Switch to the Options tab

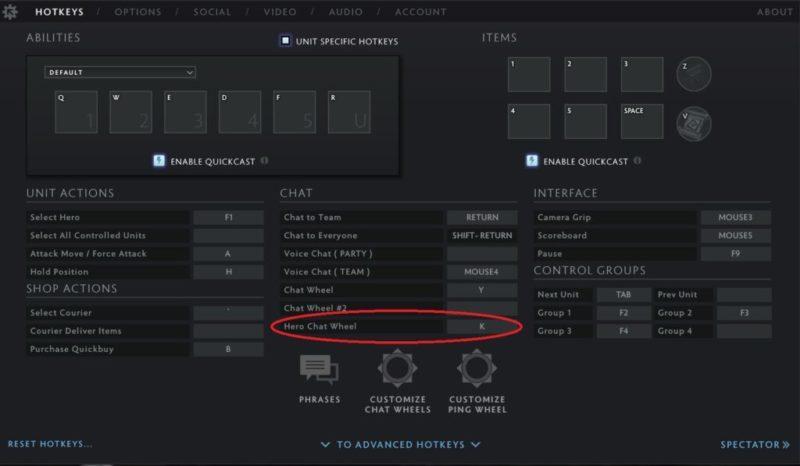[138, 12]
